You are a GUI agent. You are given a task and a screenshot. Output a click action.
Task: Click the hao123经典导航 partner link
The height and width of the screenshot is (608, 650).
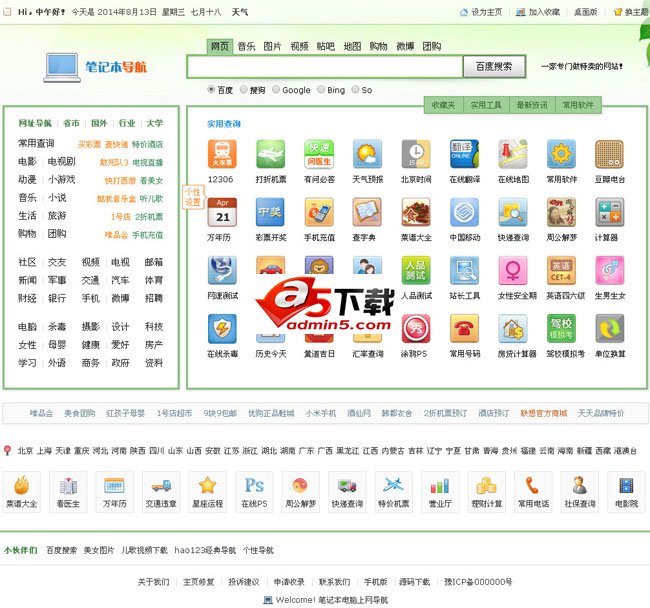[x=205, y=550]
